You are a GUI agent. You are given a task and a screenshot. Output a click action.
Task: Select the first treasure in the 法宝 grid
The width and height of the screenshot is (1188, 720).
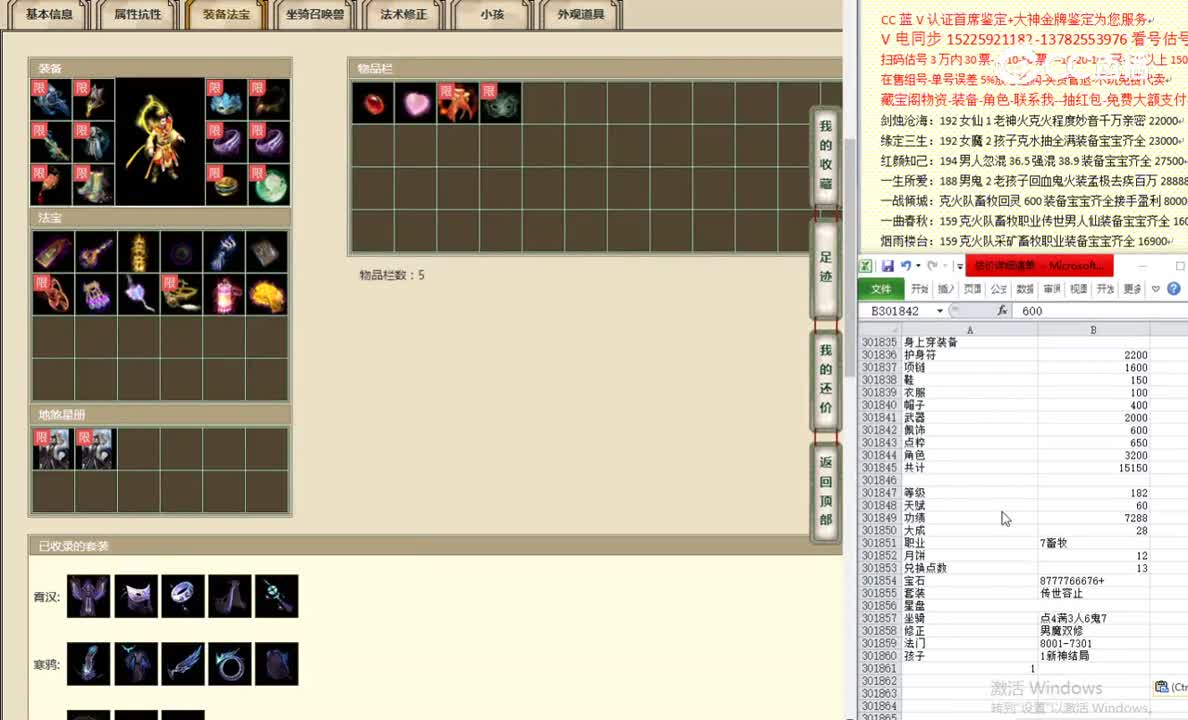click(52, 251)
